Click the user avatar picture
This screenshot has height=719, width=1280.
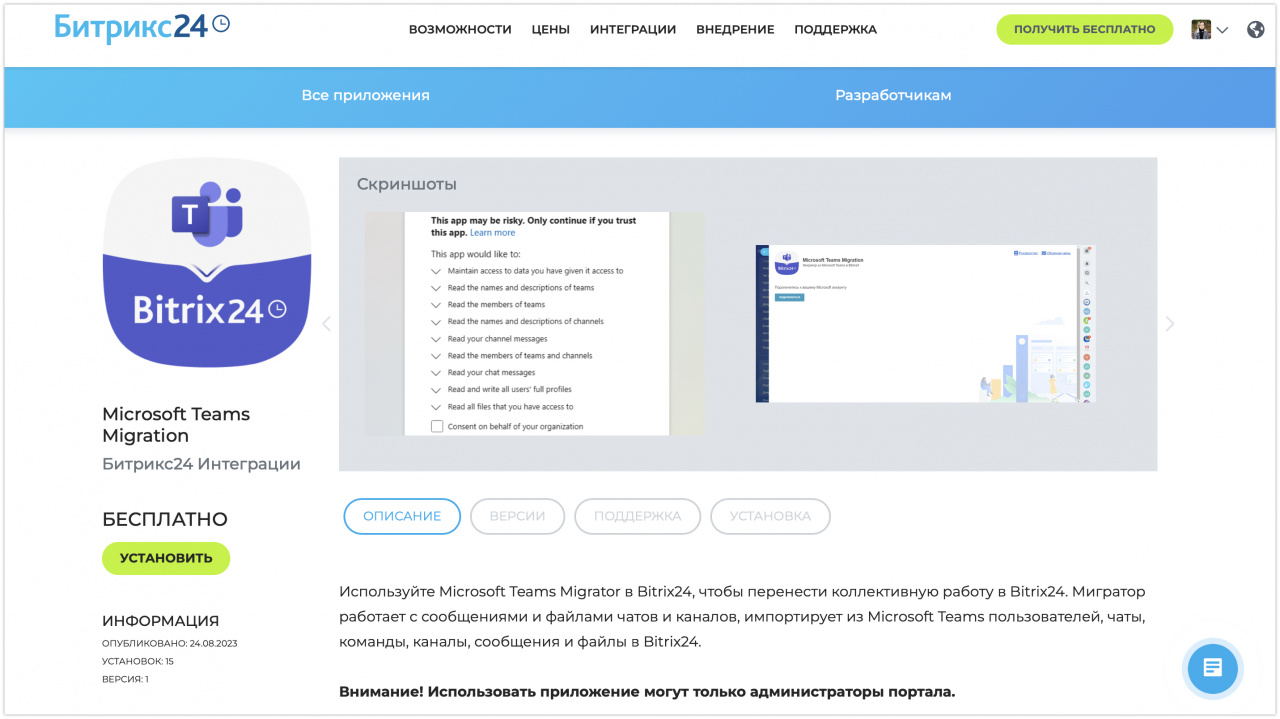[x=1201, y=30]
